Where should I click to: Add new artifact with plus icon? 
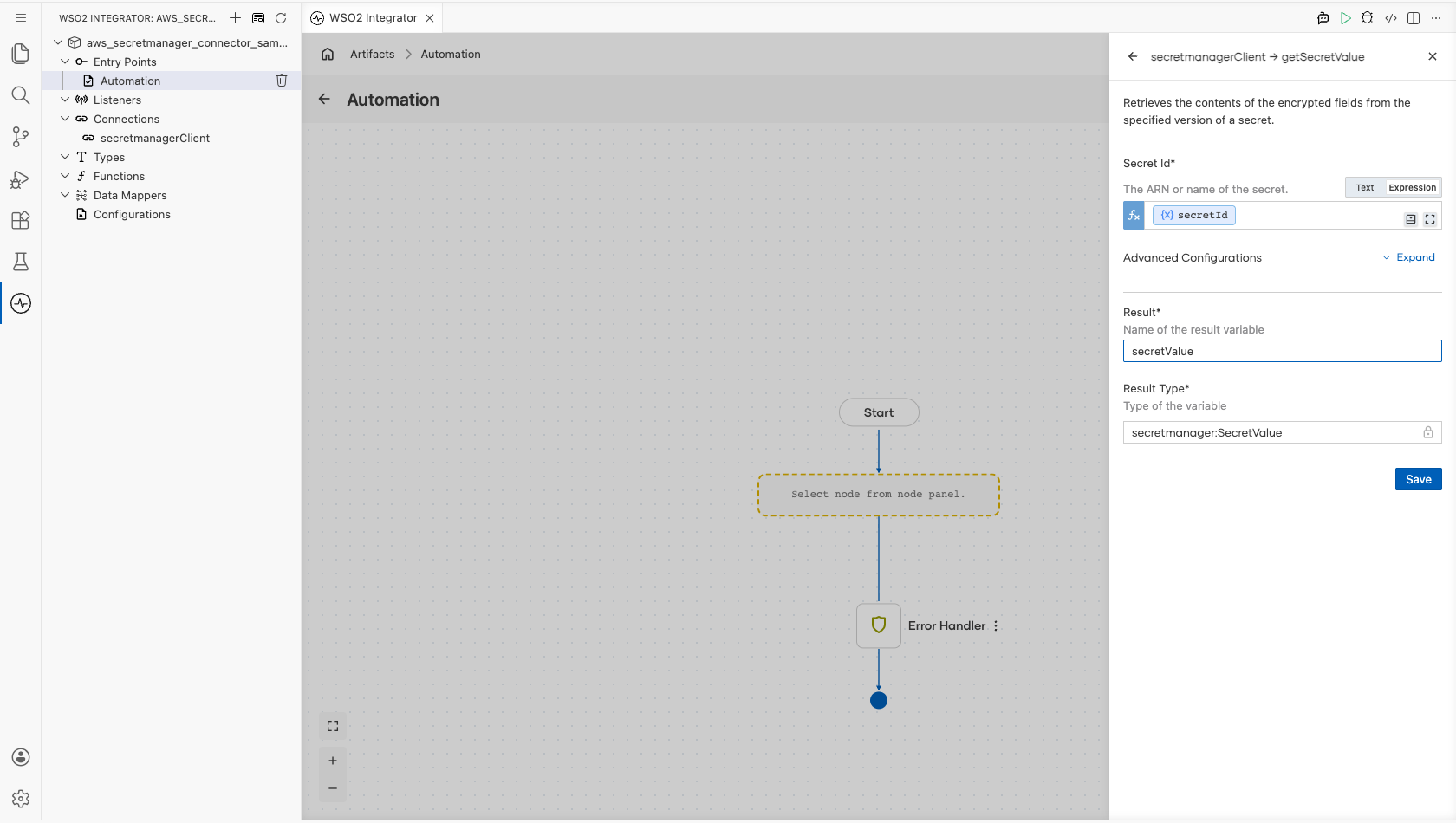[x=235, y=17]
